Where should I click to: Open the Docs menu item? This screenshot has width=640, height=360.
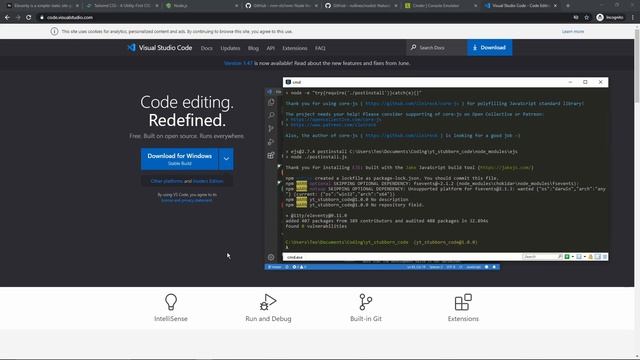(x=207, y=48)
